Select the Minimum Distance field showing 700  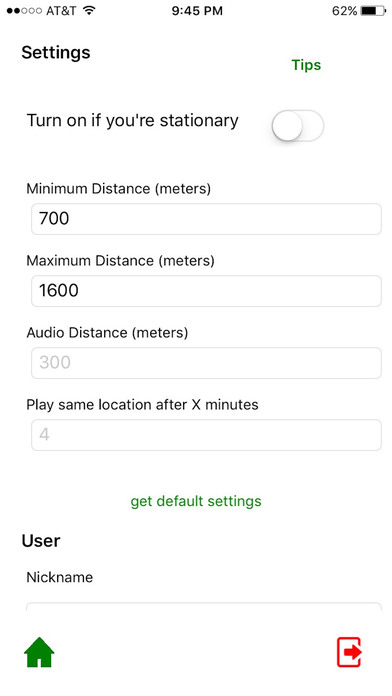tap(206, 219)
